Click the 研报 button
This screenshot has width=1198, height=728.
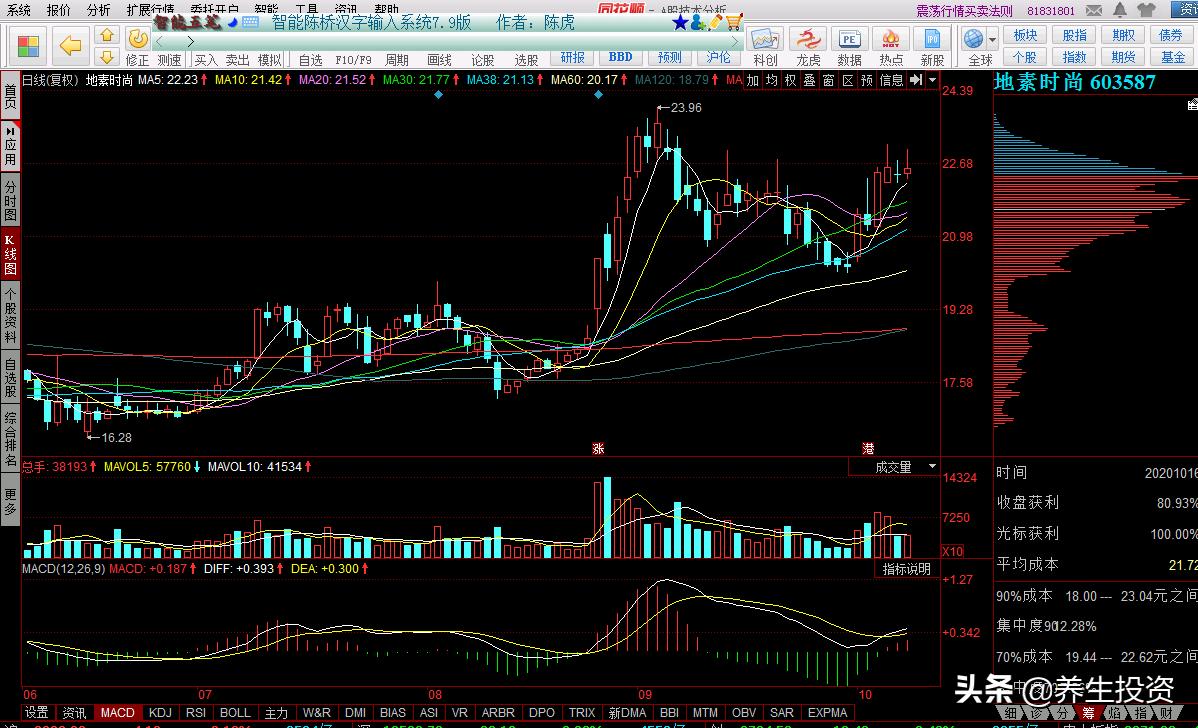572,57
